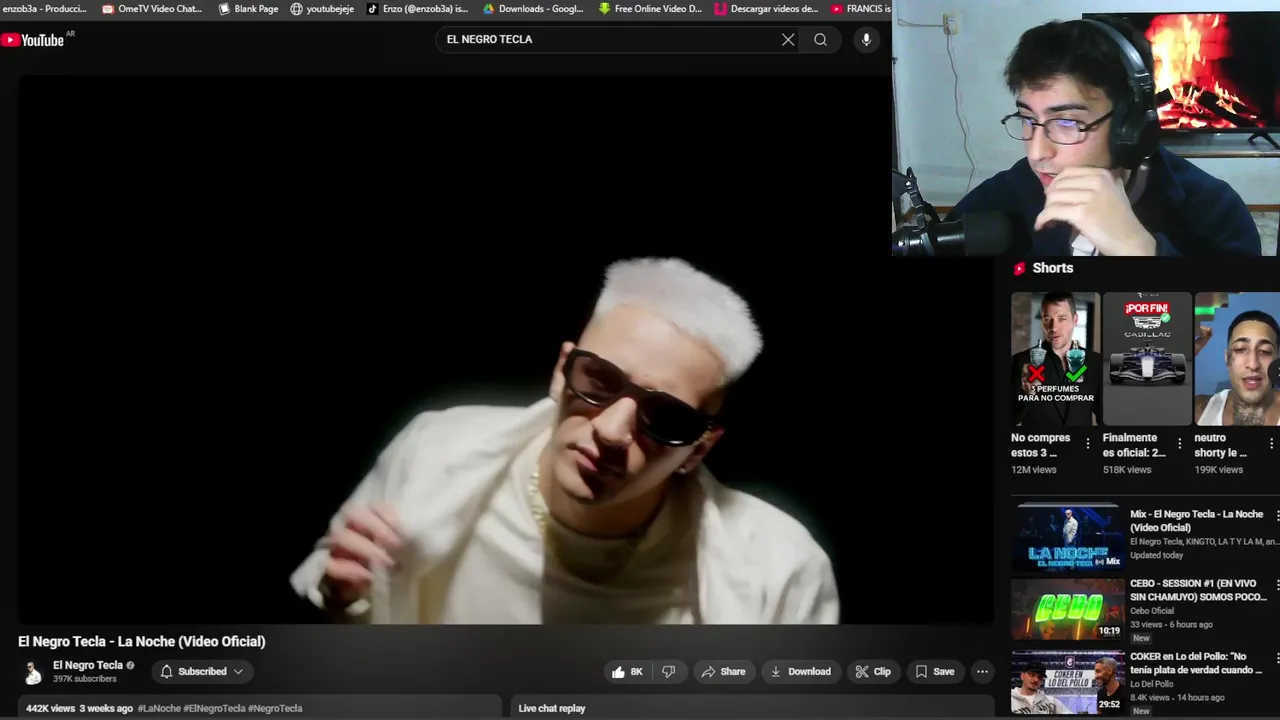The image size is (1280, 720).
Task: Open the 'Finalmente es oficial' short thumbnail
Action: tap(1147, 358)
